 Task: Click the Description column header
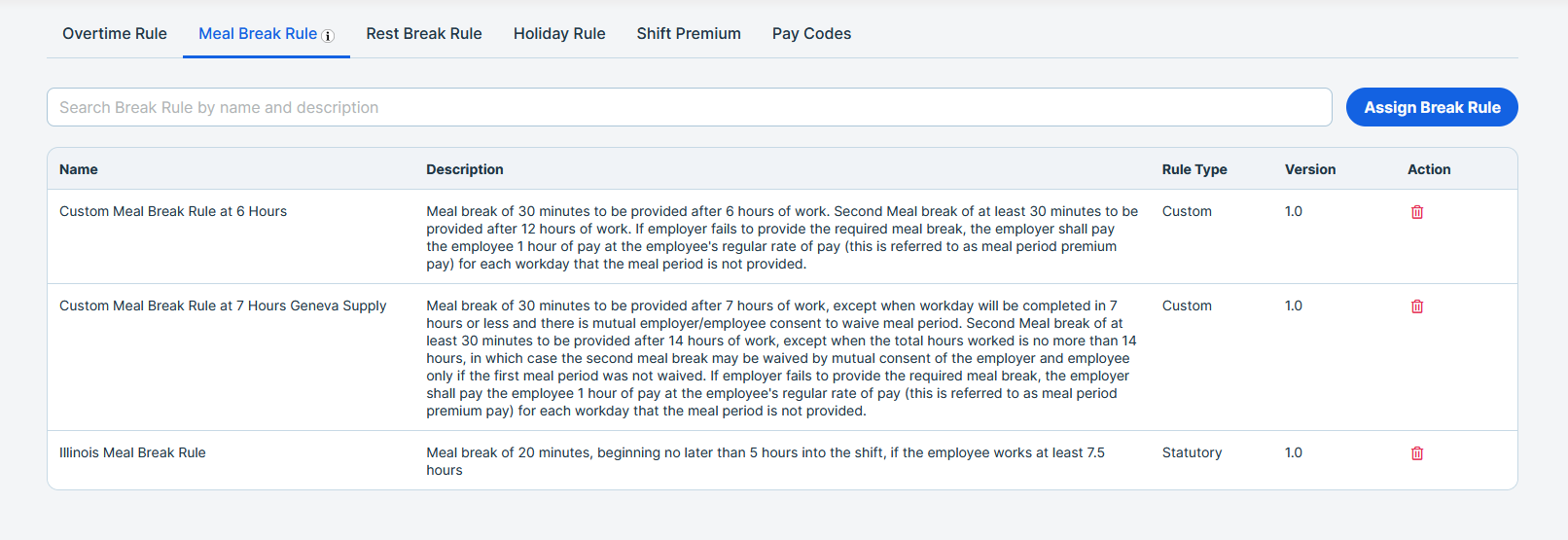pyautogui.click(x=465, y=169)
